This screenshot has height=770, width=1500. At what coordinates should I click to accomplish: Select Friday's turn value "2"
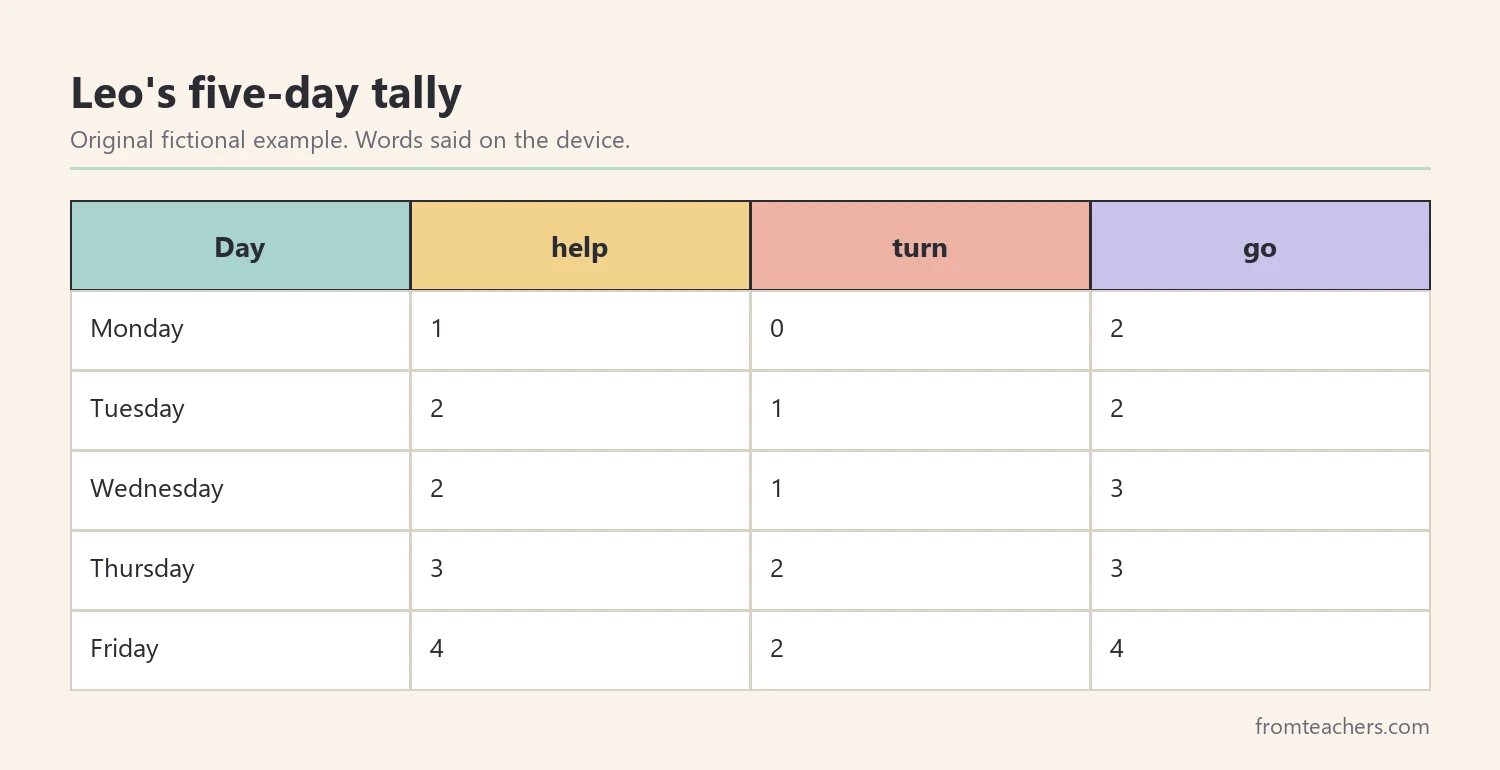[x=777, y=649]
